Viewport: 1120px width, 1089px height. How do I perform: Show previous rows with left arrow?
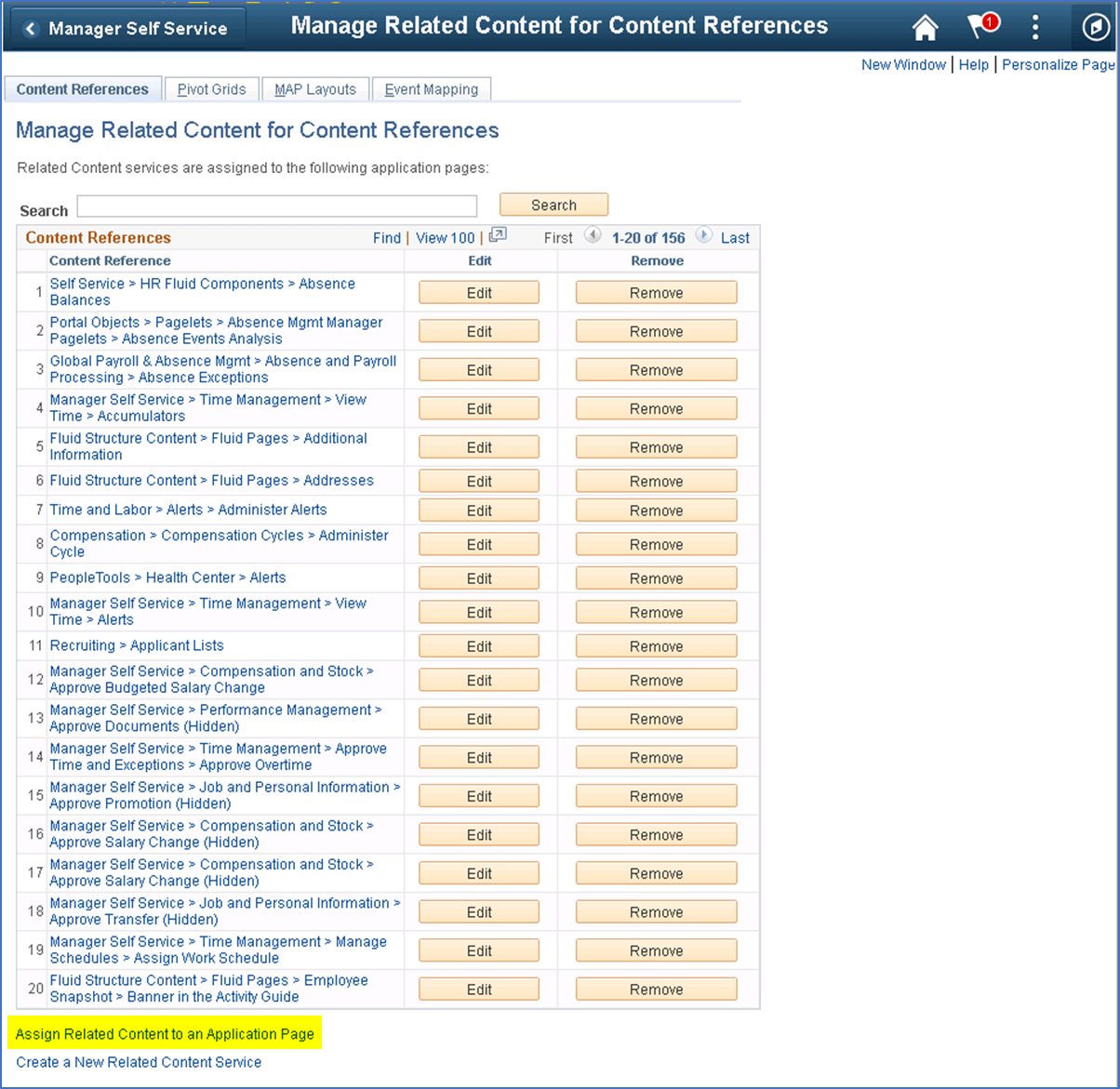tap(593, 236)
